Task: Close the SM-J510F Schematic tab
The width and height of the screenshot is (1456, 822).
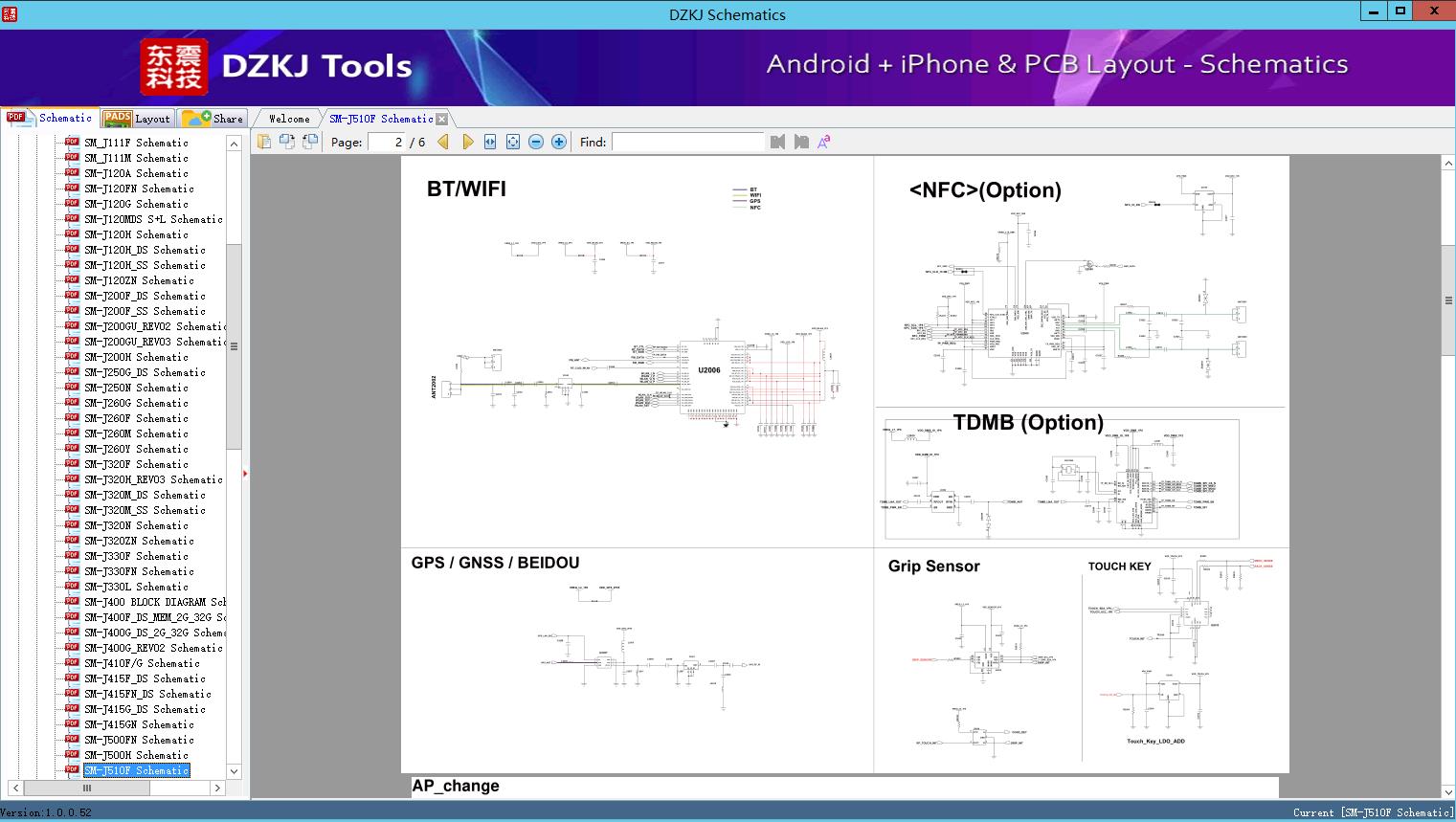Action: pyautogui.click(x=441, y=119)
